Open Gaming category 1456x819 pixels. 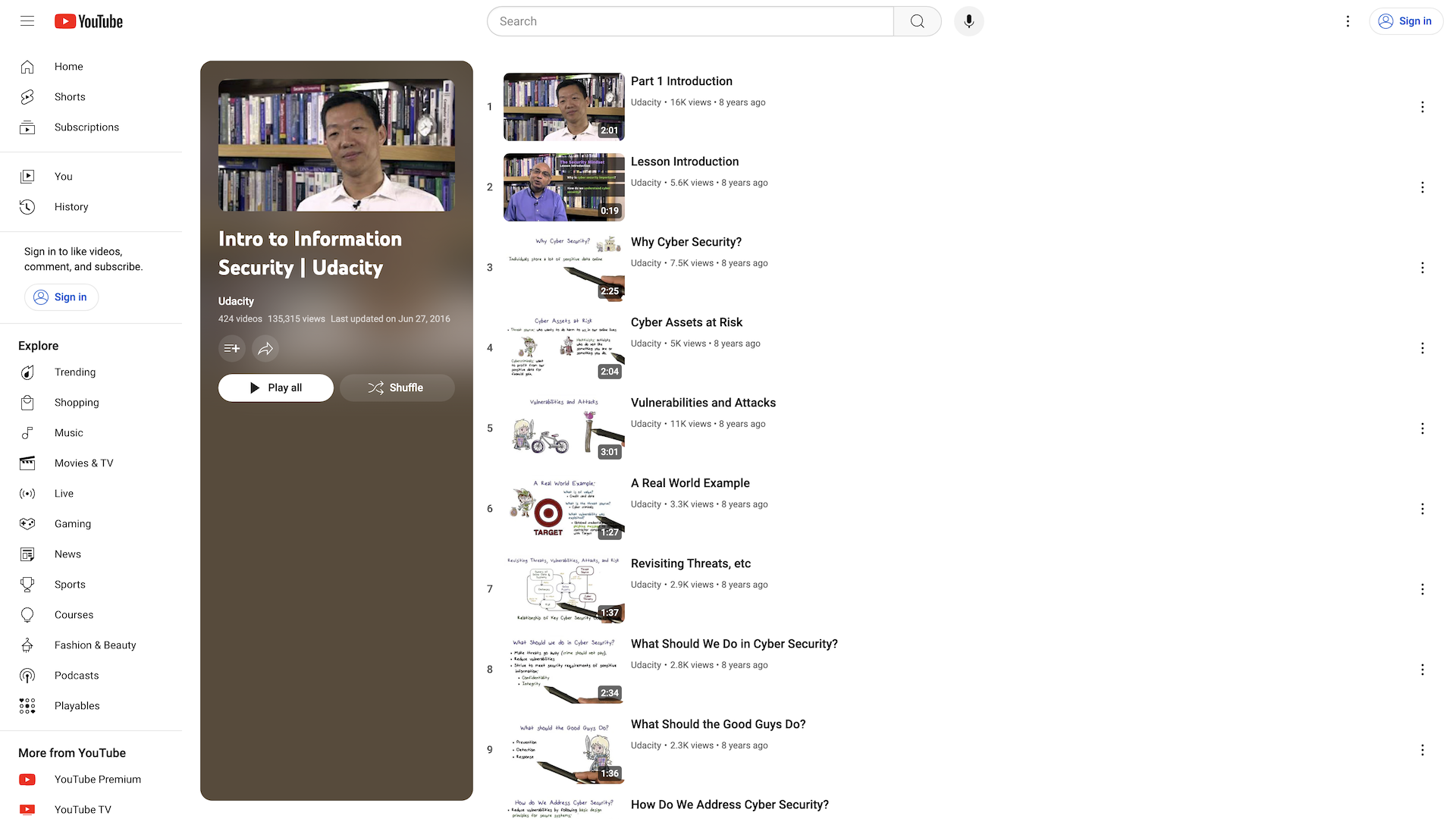(x=91, y=524)
